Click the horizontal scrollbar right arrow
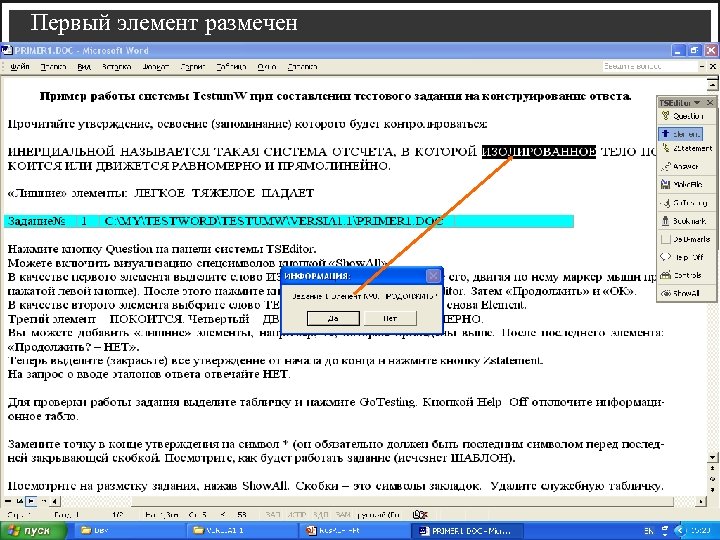This screenshot has height=540, width=720. click(701, 501)
